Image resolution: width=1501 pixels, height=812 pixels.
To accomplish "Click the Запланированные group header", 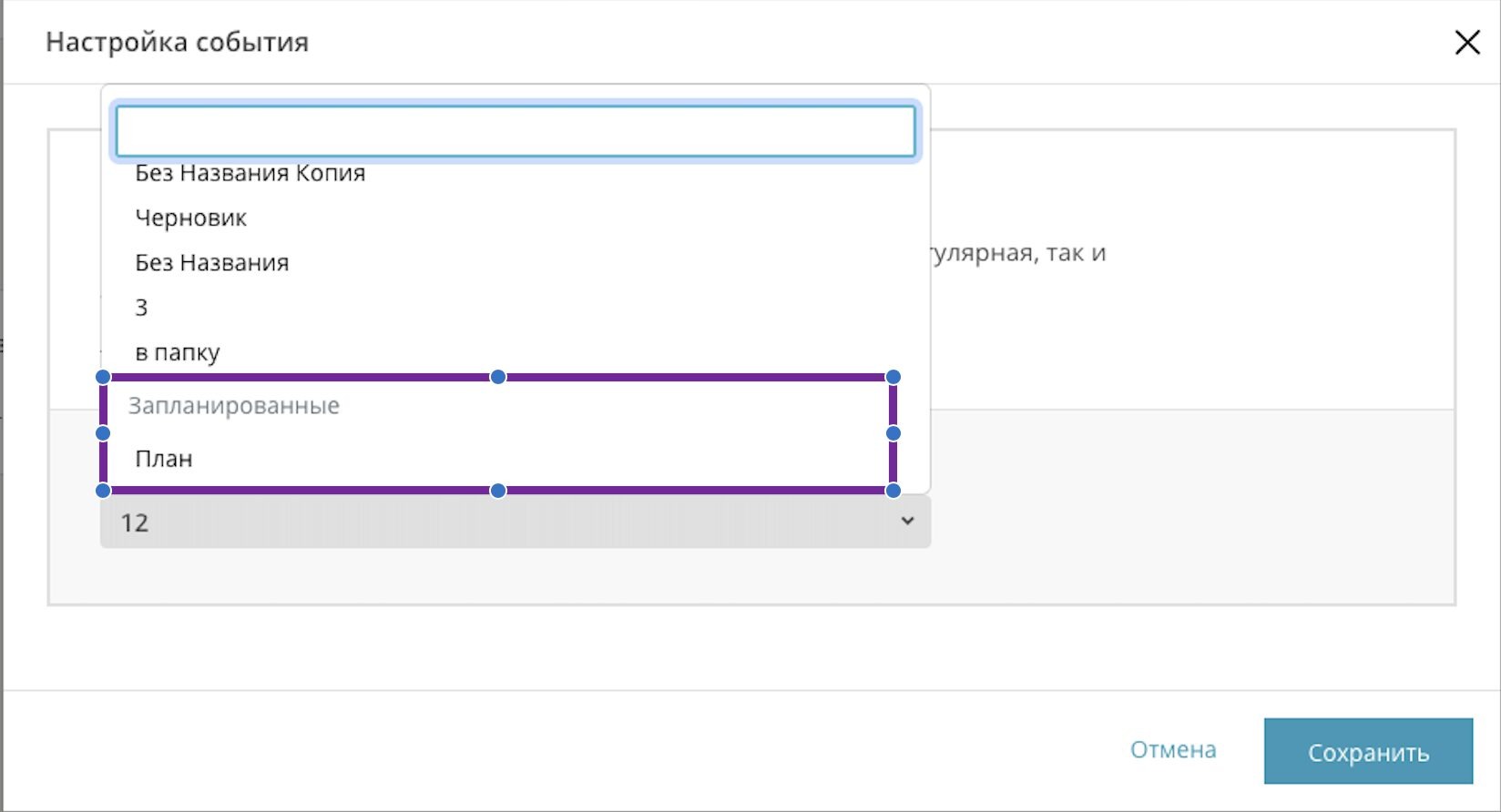I will click(x=233, y=406).
